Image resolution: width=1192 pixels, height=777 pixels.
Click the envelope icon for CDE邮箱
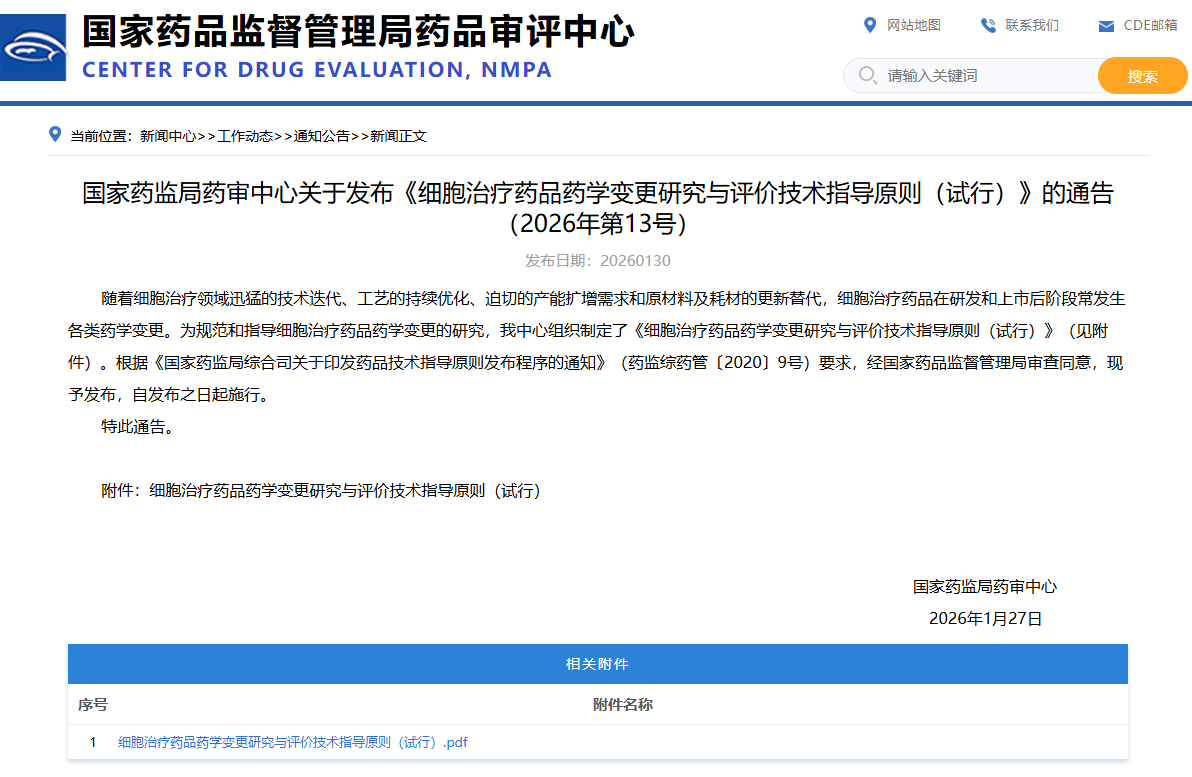(1106, 26)
